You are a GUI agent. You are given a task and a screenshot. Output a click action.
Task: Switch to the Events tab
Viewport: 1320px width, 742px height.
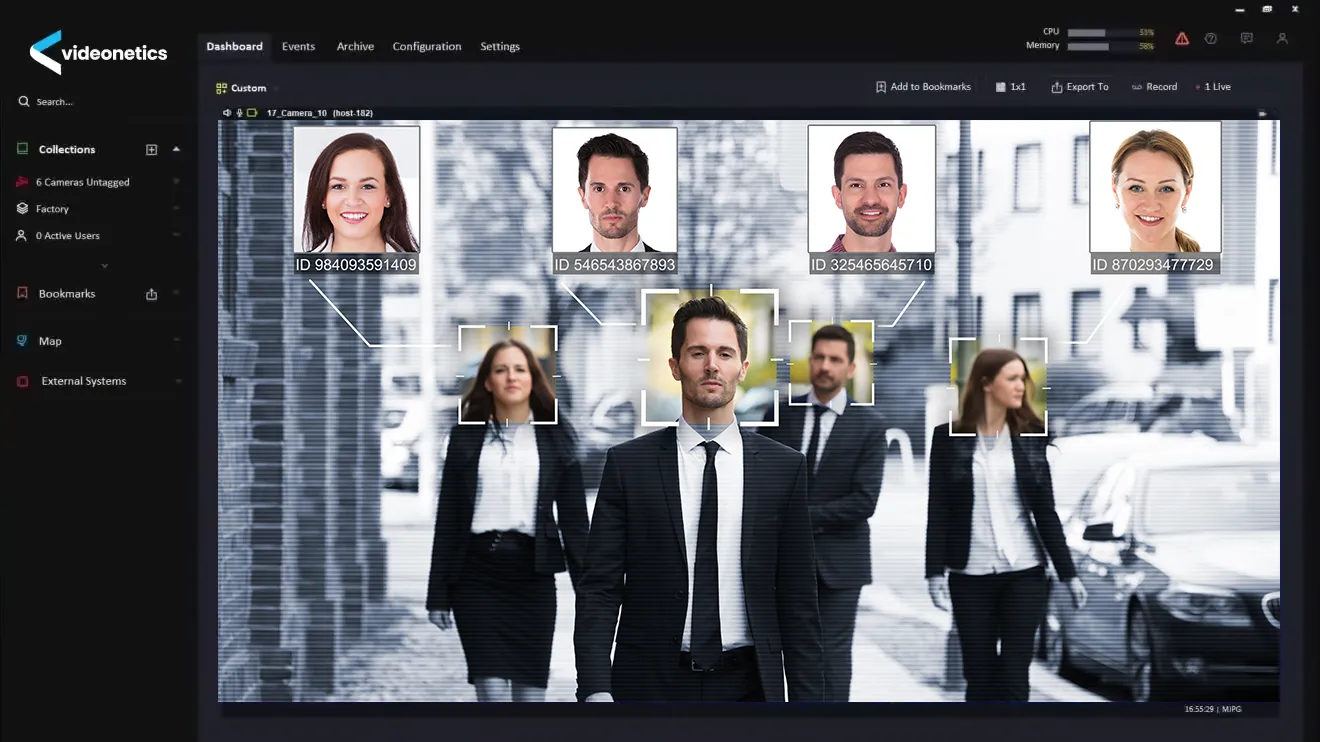tap(298, 47)
